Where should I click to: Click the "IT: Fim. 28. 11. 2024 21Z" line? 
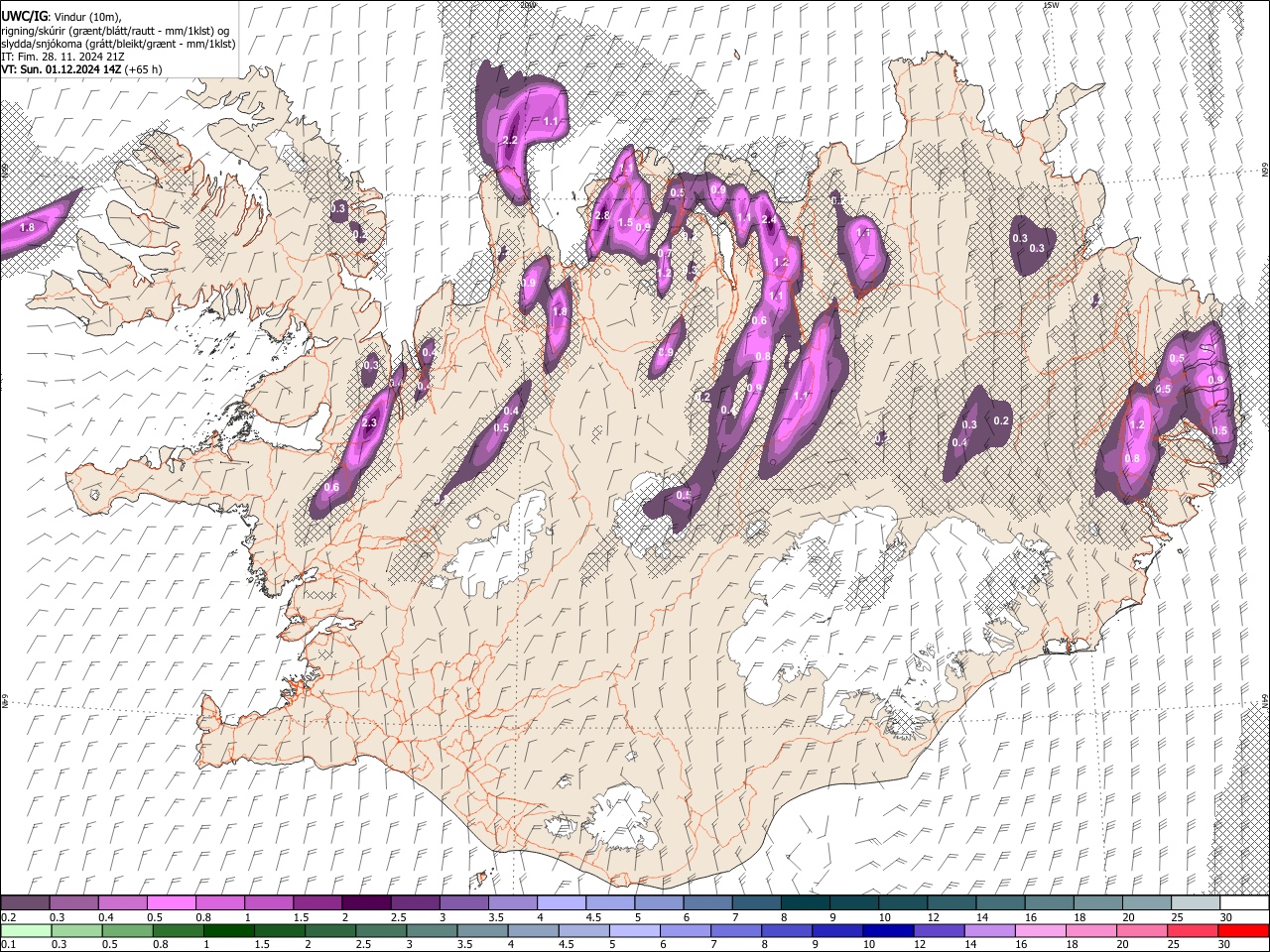(63, 57)
